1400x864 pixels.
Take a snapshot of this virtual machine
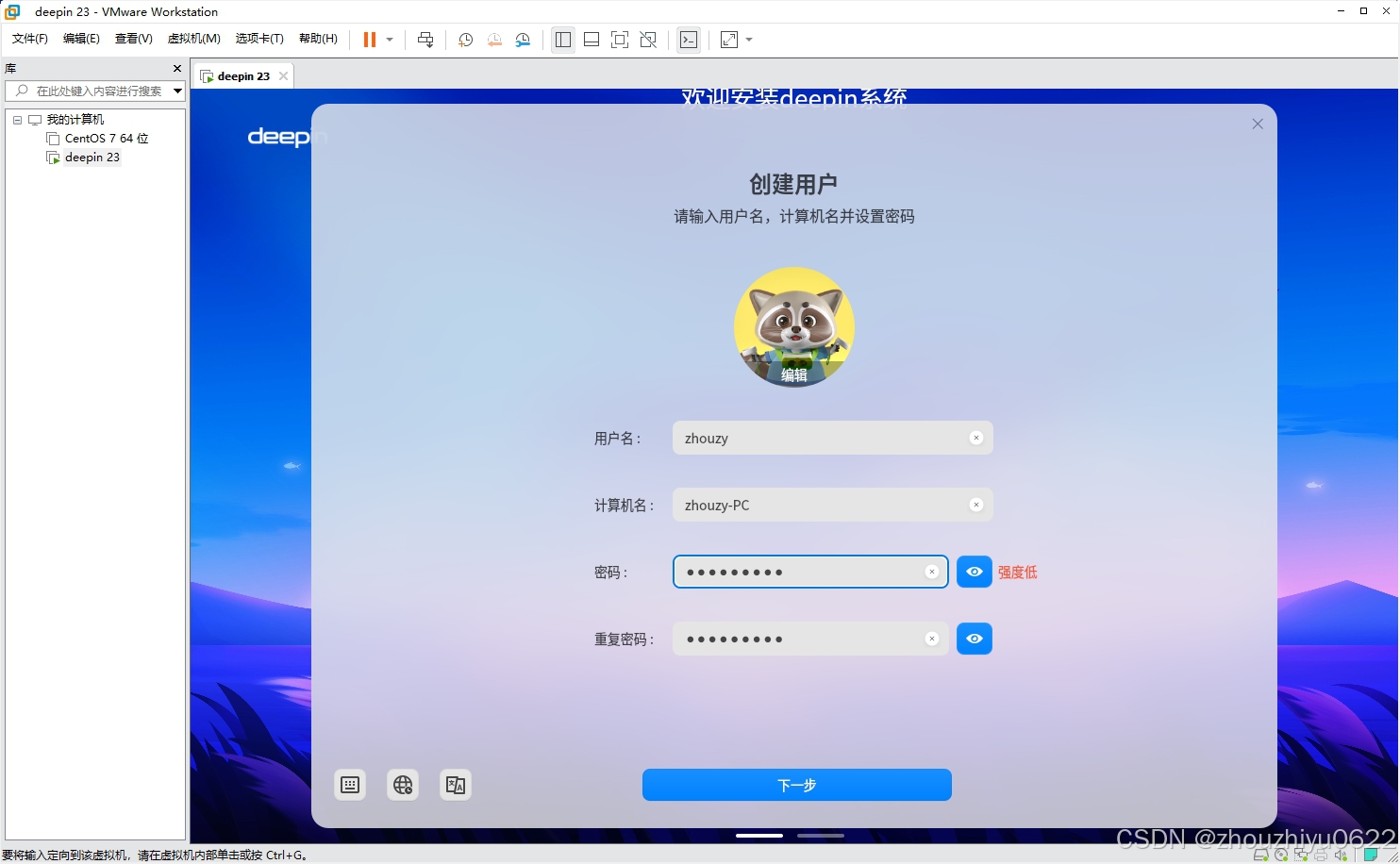pos(465,40)
